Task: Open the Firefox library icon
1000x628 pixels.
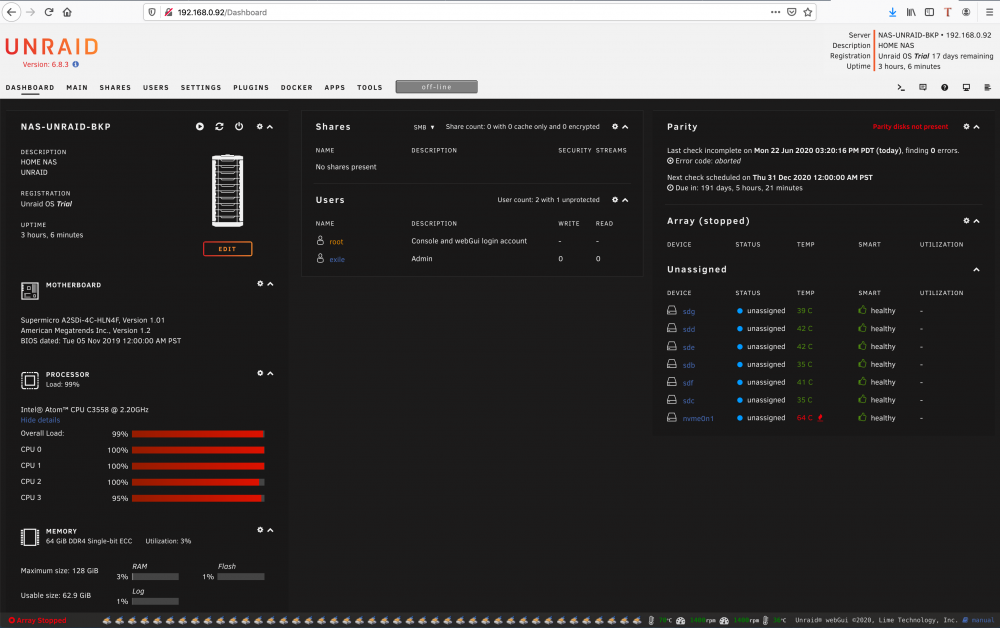Action: point(911,12)
